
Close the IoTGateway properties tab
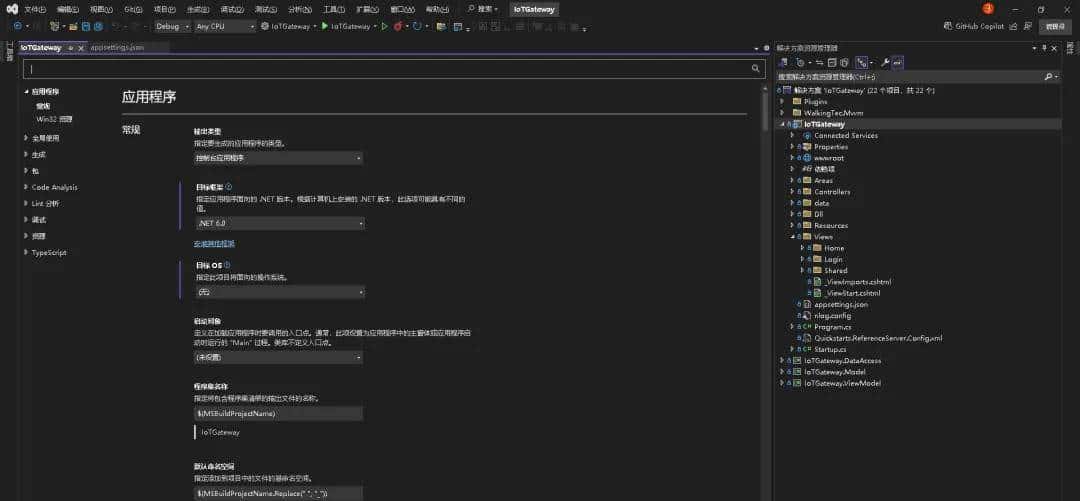coord(81,48)
